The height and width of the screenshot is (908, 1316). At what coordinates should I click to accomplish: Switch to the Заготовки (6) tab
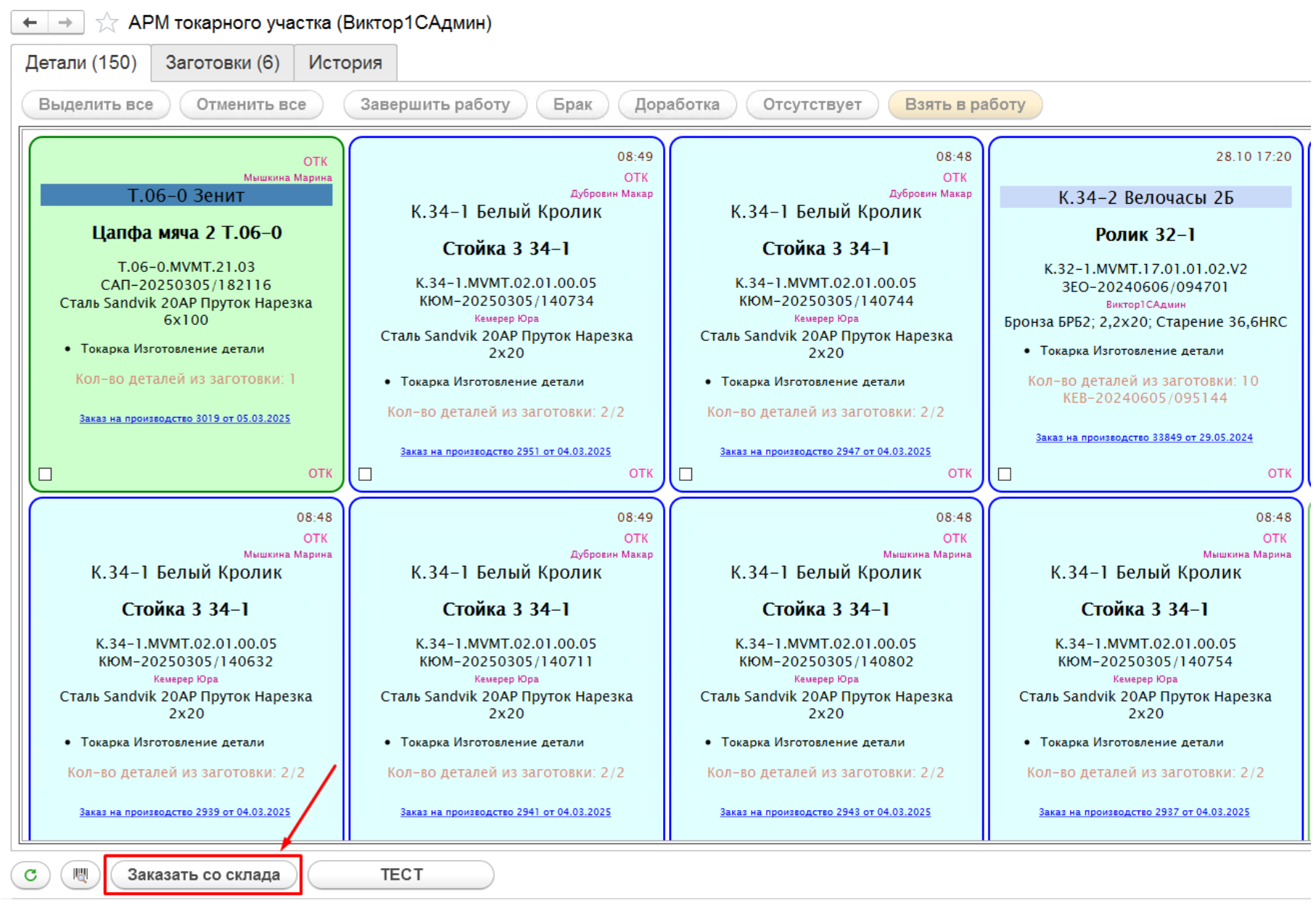[222, 63]
